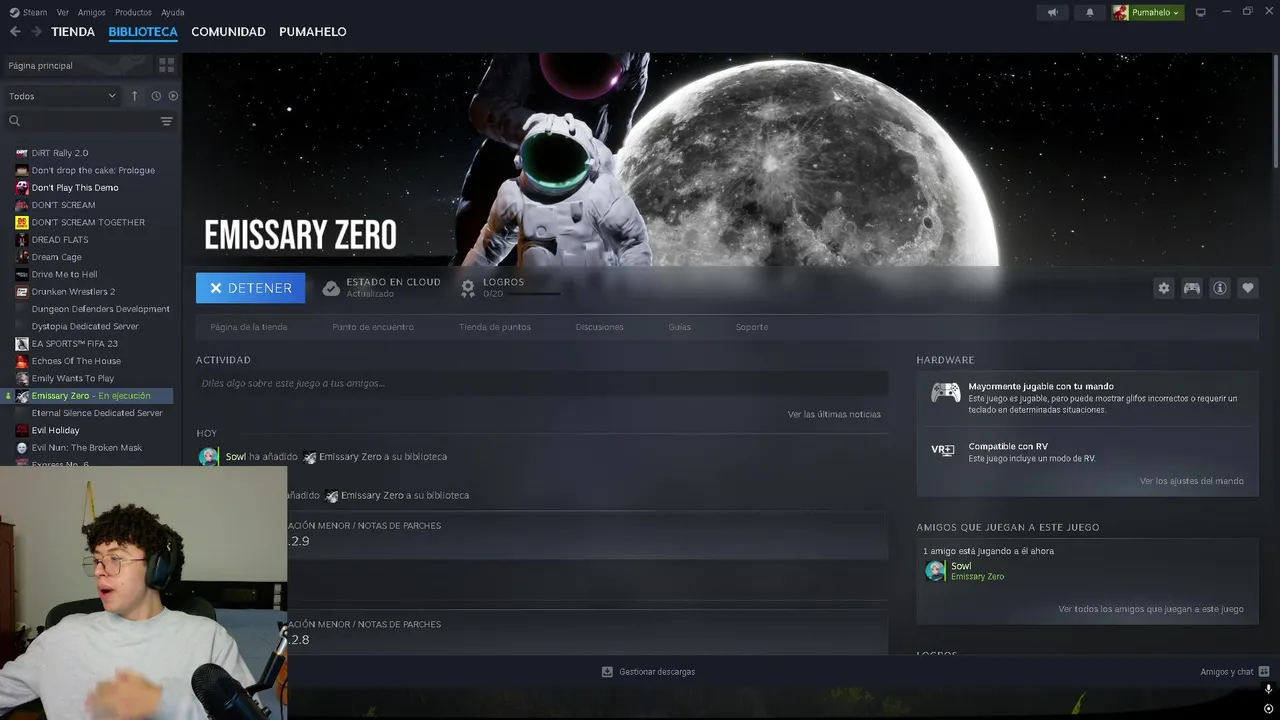Open the Guías link
This screenshot has height=720, width=1280.
[680, 327]
